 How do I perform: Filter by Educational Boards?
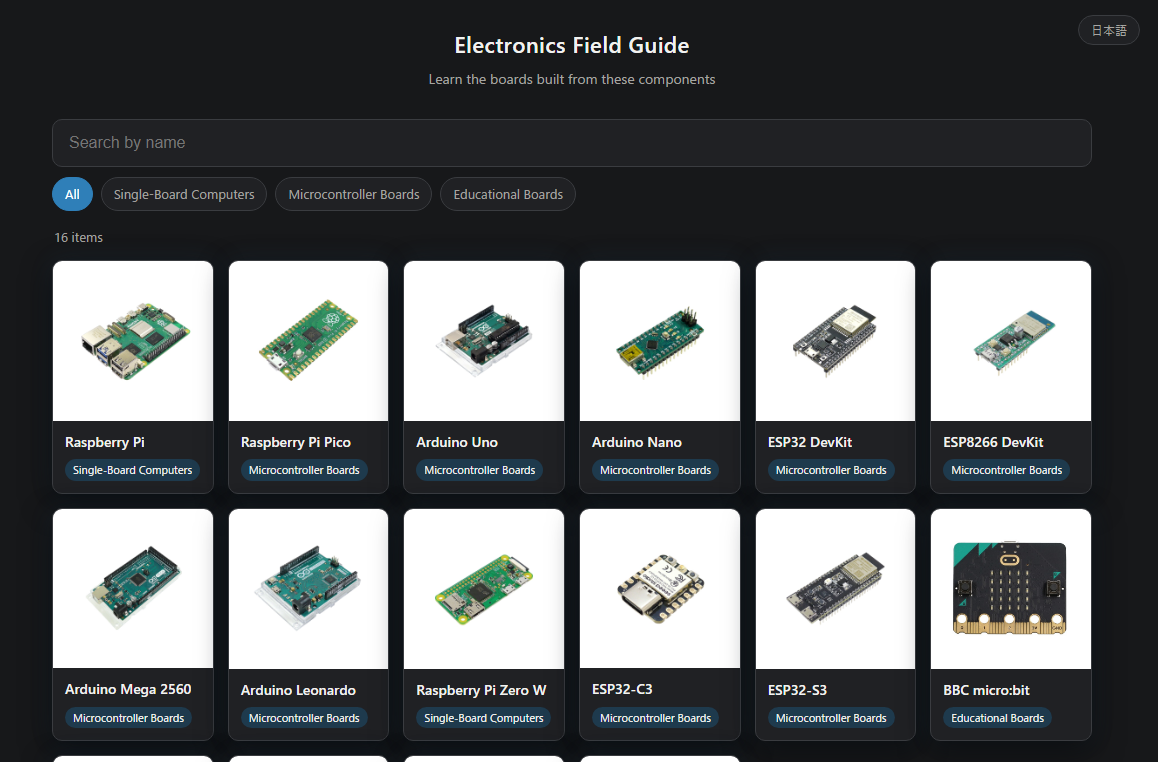pos(508,194)
